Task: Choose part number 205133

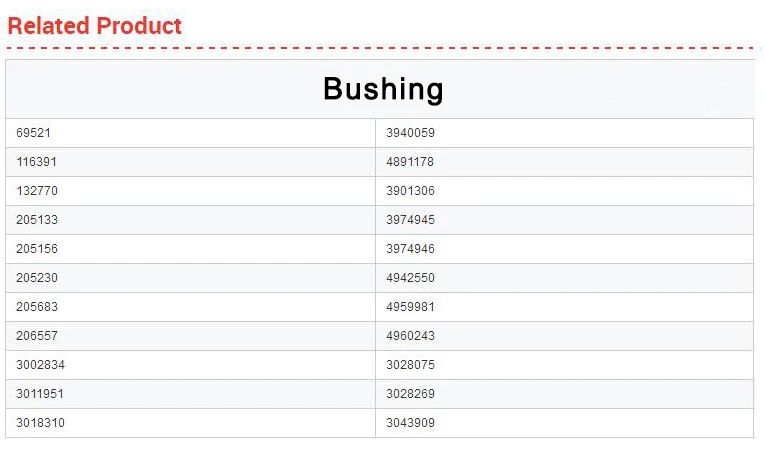Action: pos(37,220)
